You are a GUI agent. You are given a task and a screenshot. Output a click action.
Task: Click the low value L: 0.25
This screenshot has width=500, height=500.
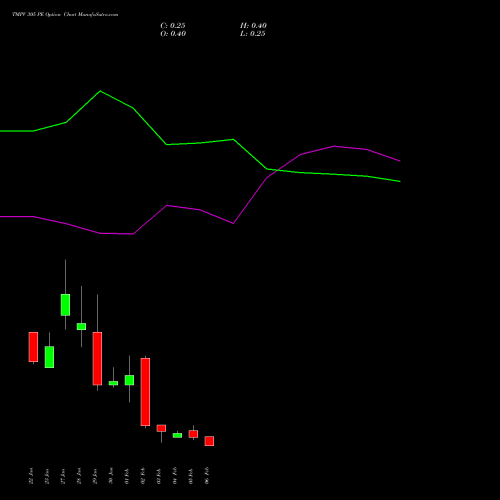[x=253, y=34]
